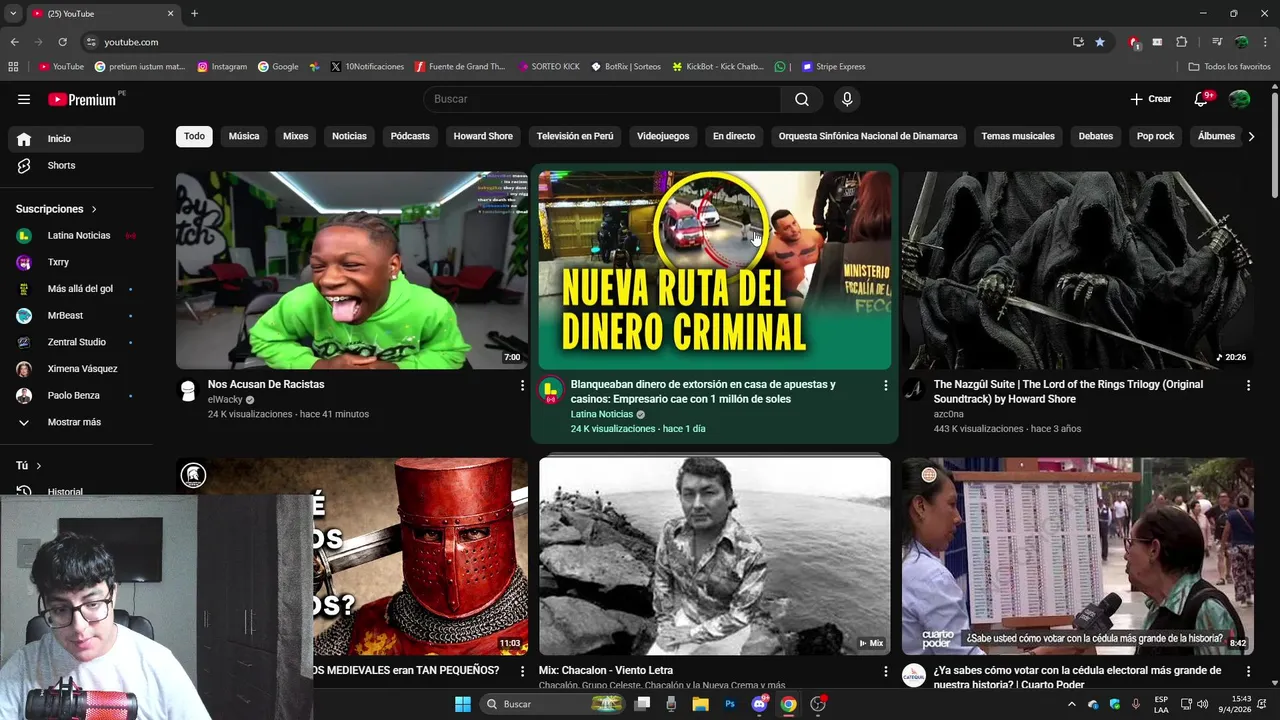Open MrBeast subscription channel
The image size is (1280, 720).
click(76, 316)
